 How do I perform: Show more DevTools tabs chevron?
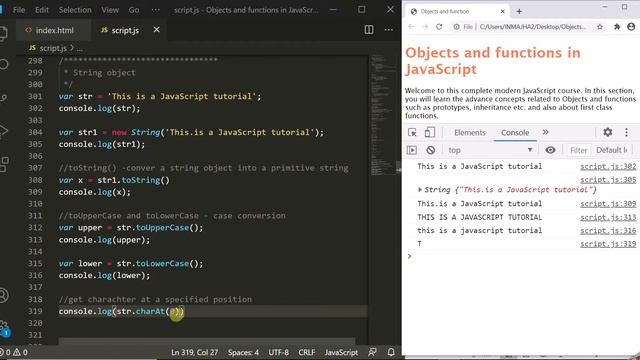point(545,132)
